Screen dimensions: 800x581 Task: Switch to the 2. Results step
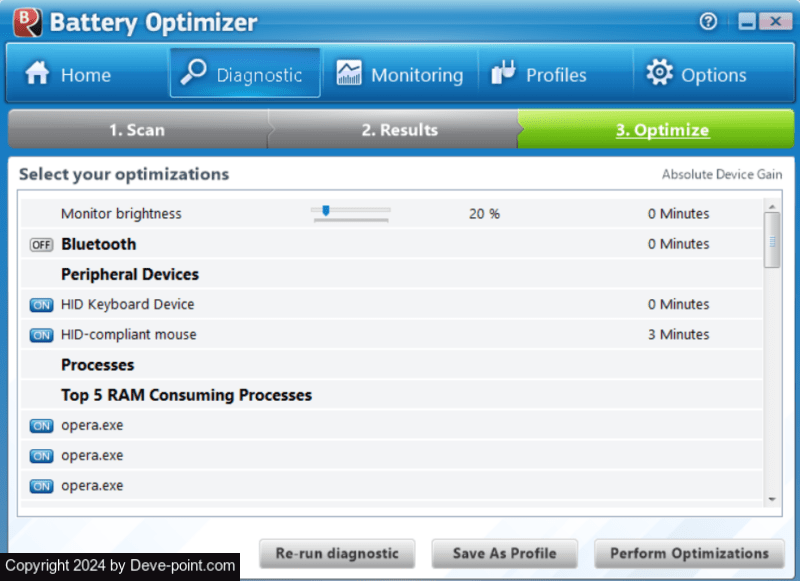click(x=399, y=130)
